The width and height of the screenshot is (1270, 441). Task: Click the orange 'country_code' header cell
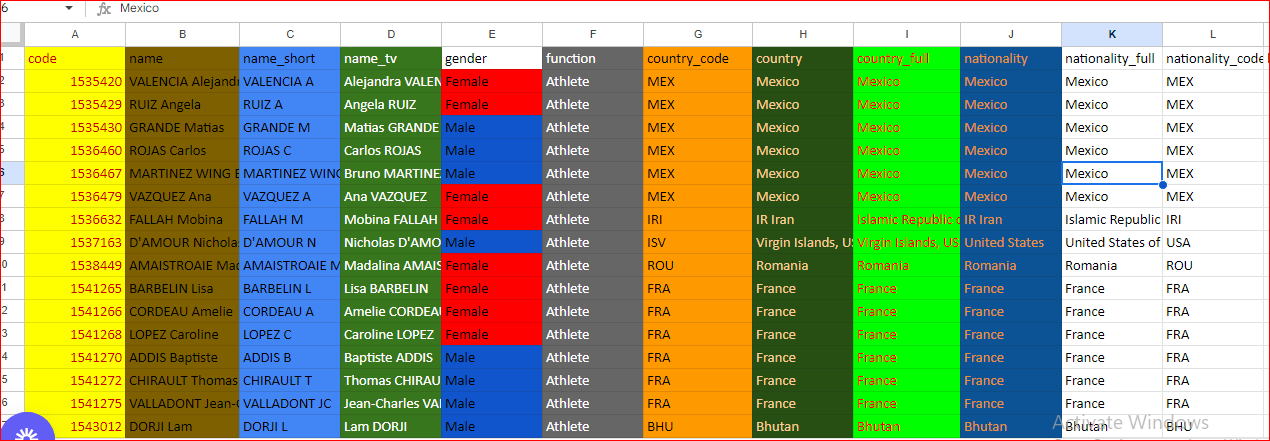[x=697, y=58]
